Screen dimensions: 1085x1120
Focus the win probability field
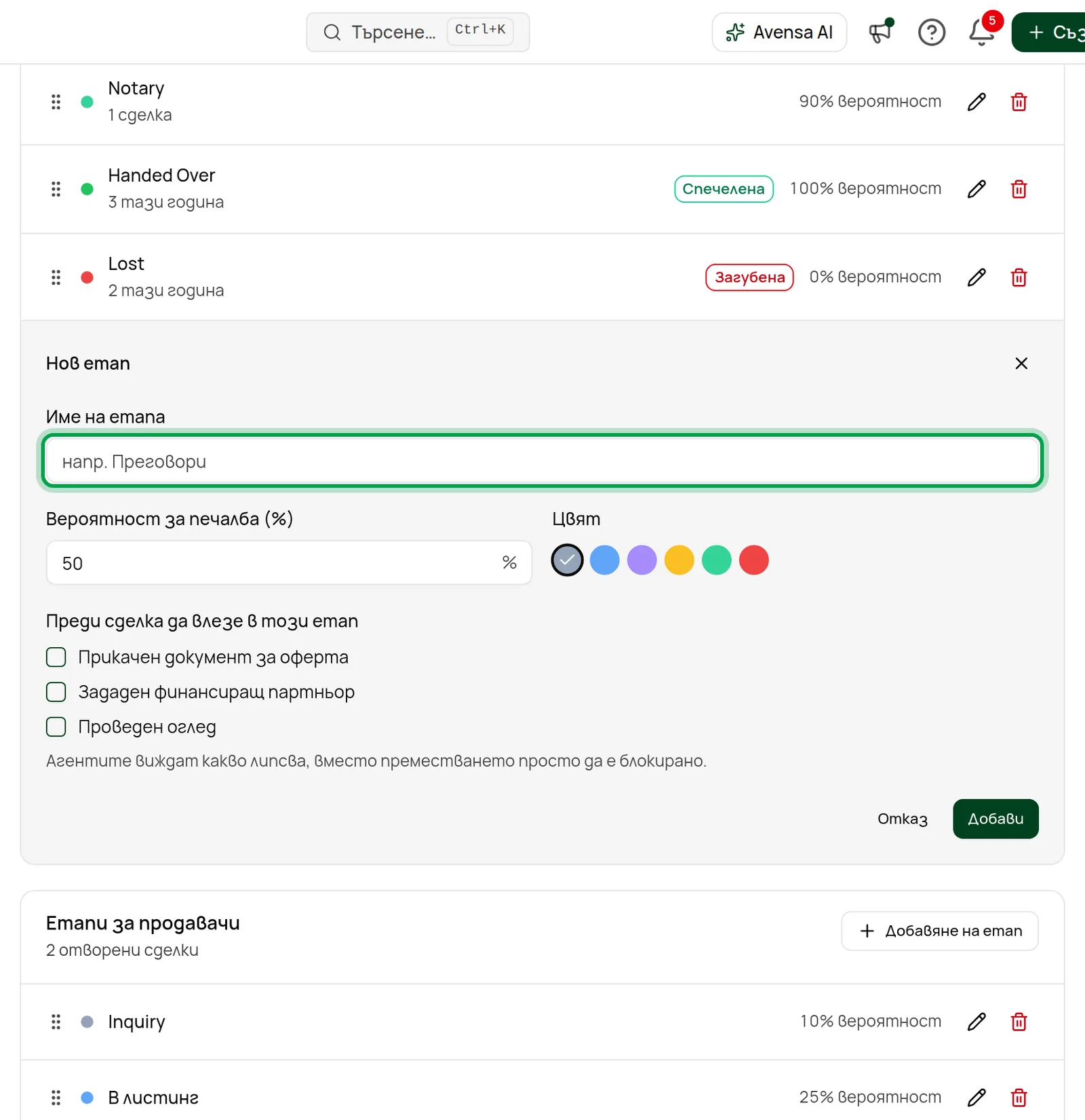click(289, 562)
